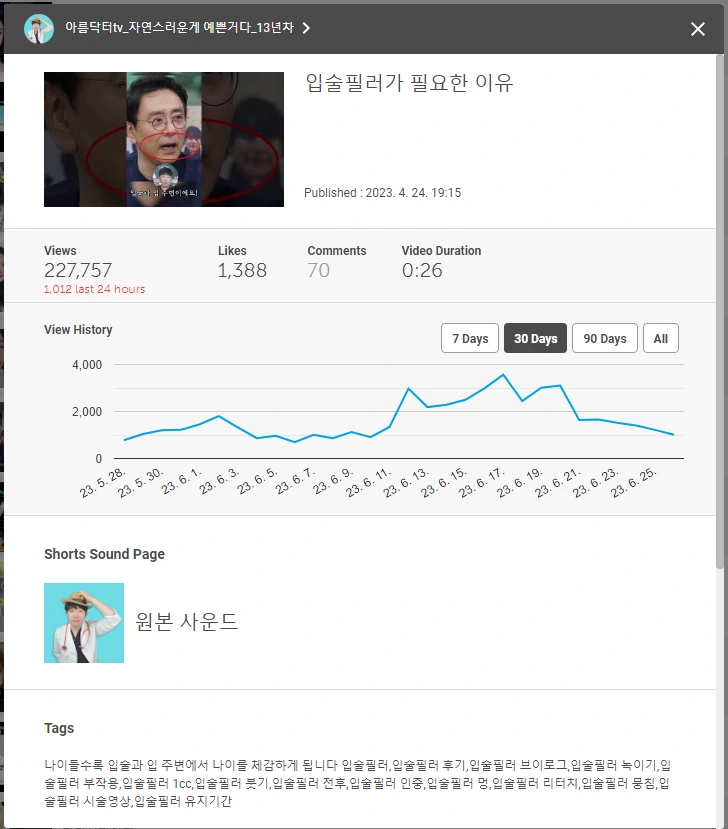Click the Views count 227,757

(x=78, y=270)
